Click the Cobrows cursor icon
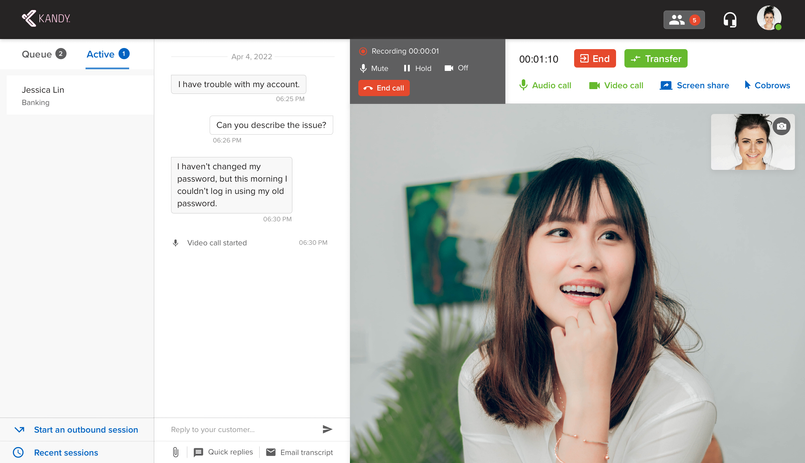Image resolution: width=805 pixels, height=463 pixels. (748, 85)
